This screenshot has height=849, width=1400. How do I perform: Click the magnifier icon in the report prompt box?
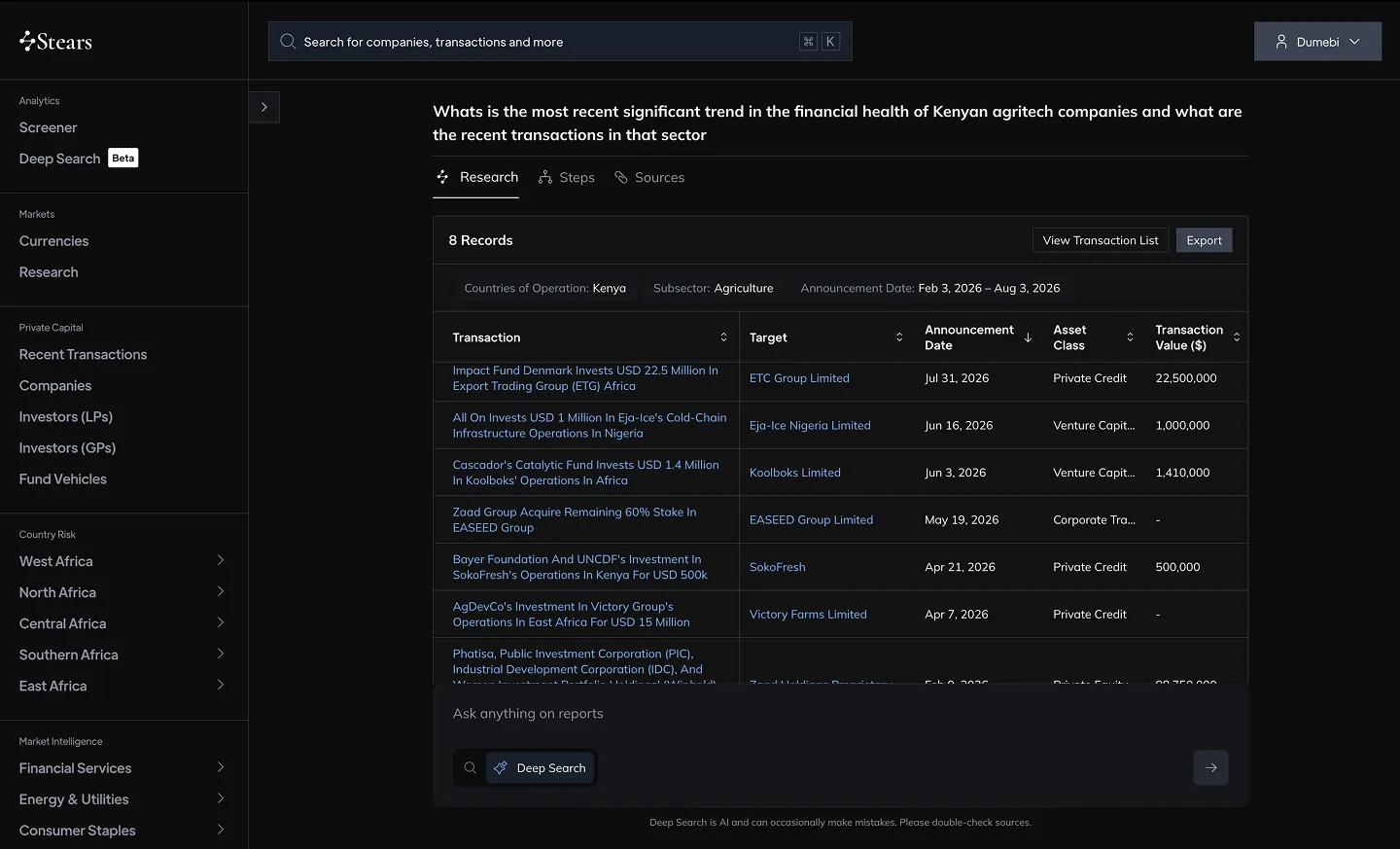(470, 768)
